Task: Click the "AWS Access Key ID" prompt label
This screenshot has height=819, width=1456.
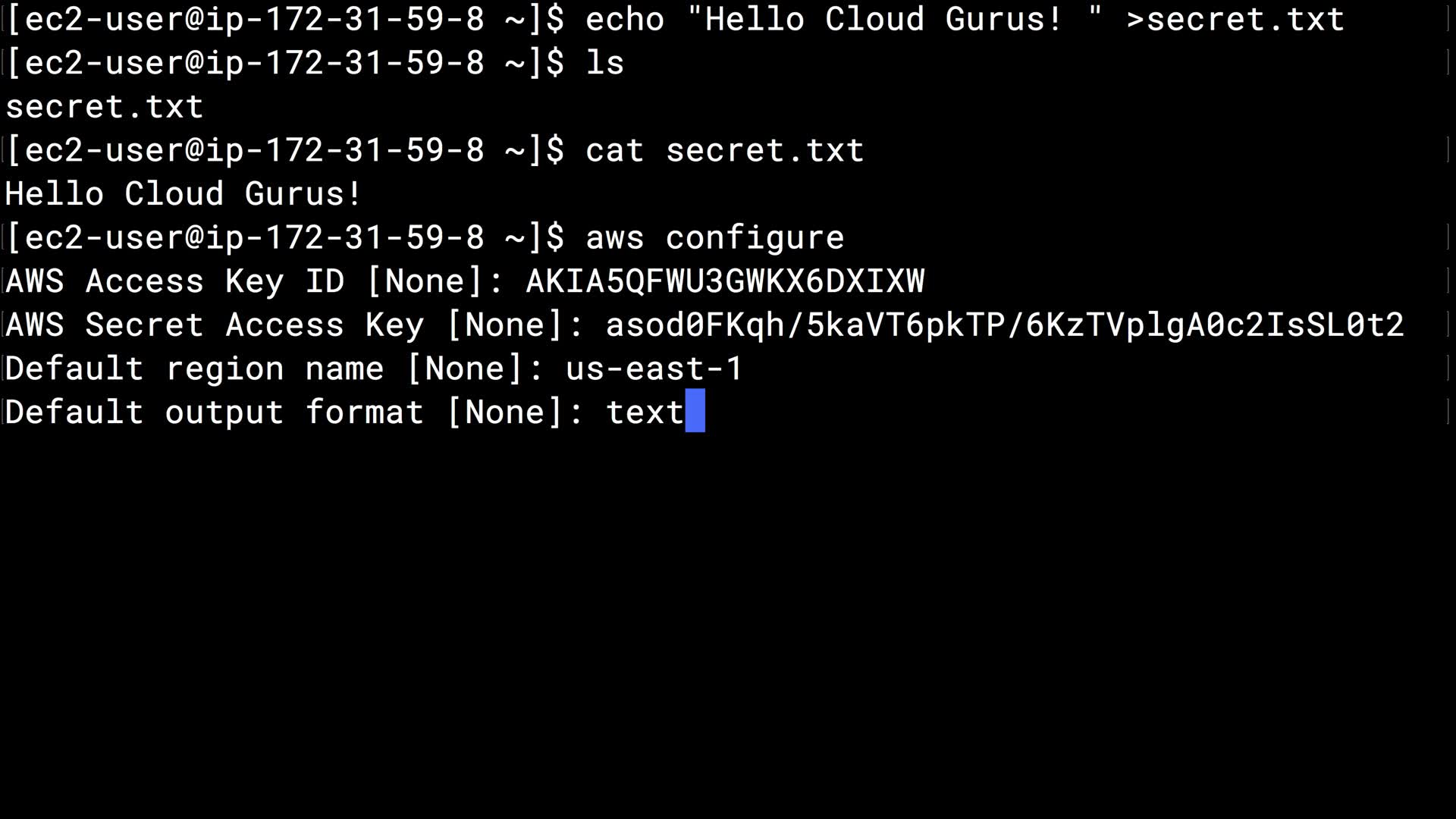Action: coord(174,281)
